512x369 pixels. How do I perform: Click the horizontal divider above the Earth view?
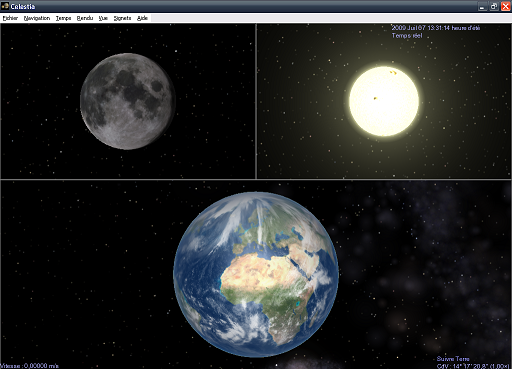(x=256, y=179)
